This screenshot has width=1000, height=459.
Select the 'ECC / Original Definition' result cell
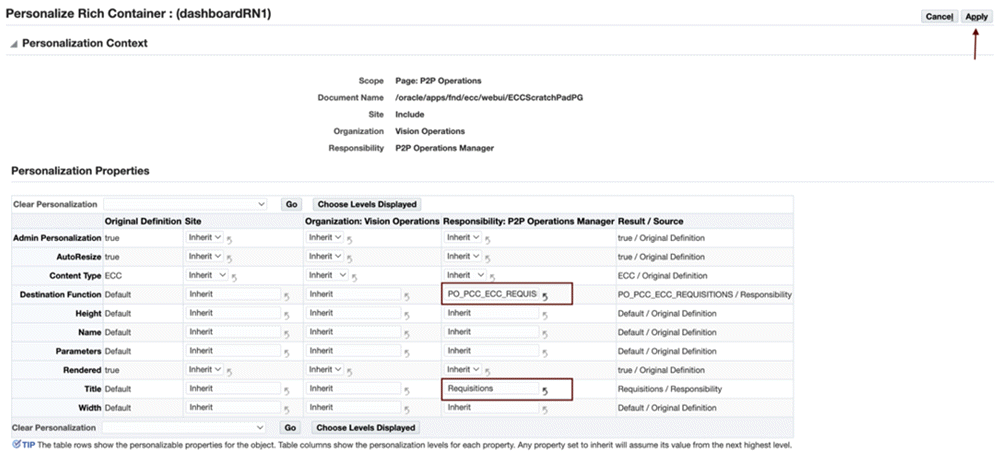[663, 275]
